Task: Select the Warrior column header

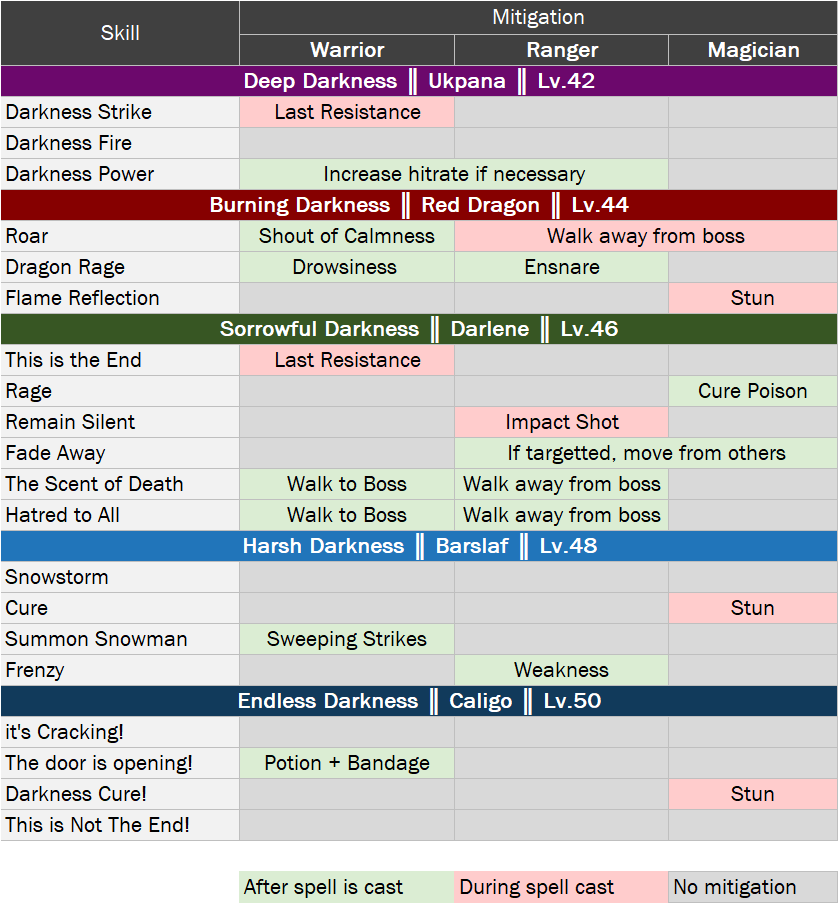Action: coord(347,50)
